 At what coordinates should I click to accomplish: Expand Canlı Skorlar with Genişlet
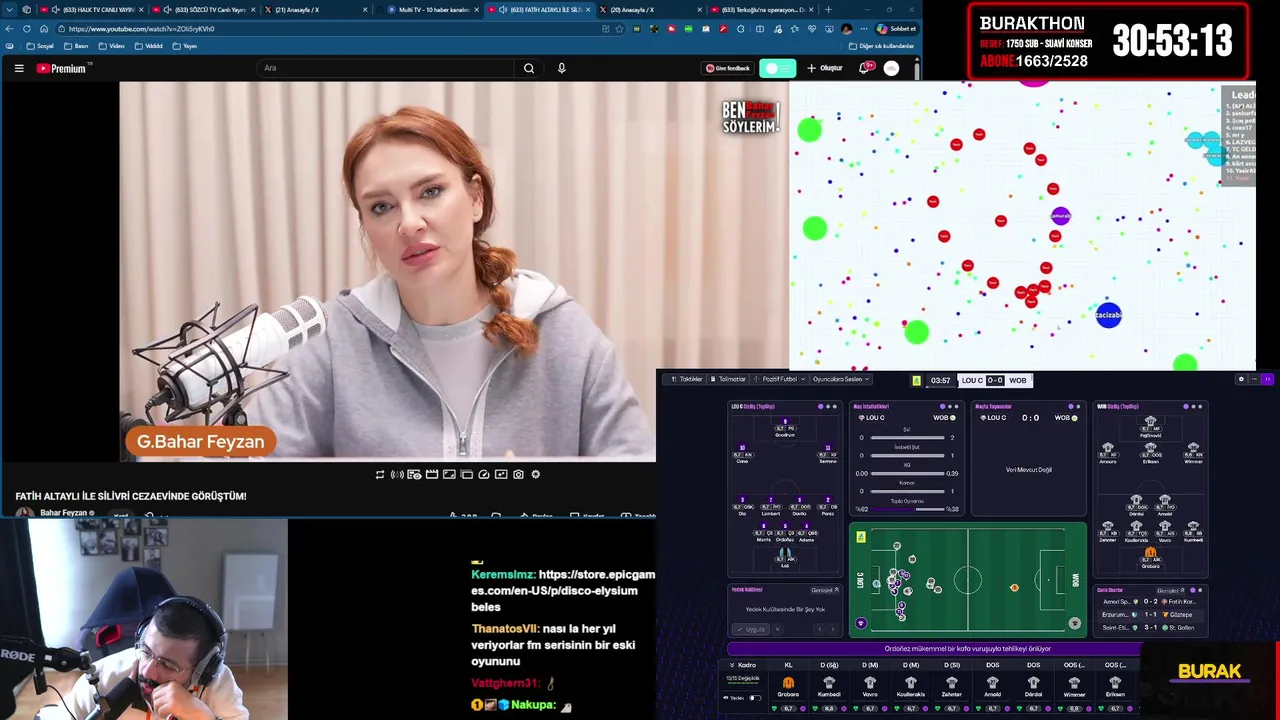[1170, 590]
